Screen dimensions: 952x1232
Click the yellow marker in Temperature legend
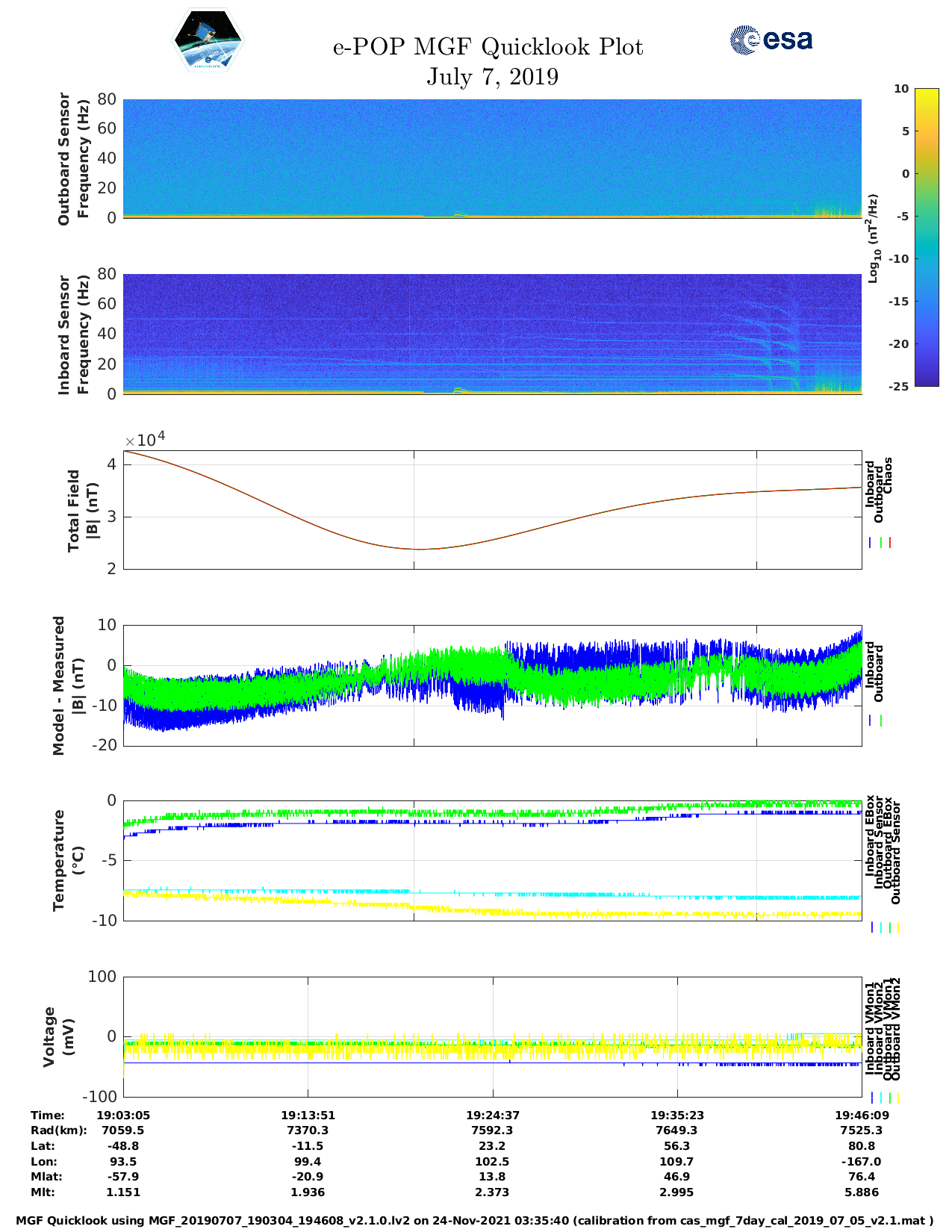[897, 927]
